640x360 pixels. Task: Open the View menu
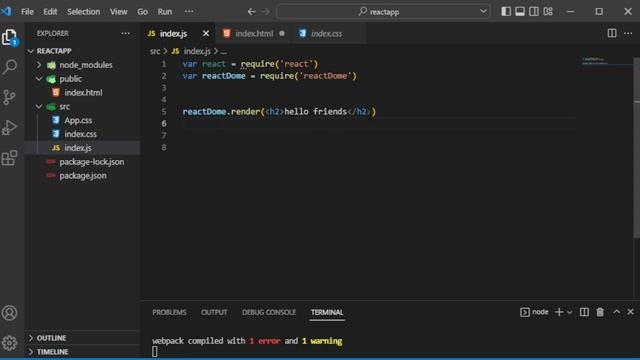pyautogui.click(x=118, y=11)
